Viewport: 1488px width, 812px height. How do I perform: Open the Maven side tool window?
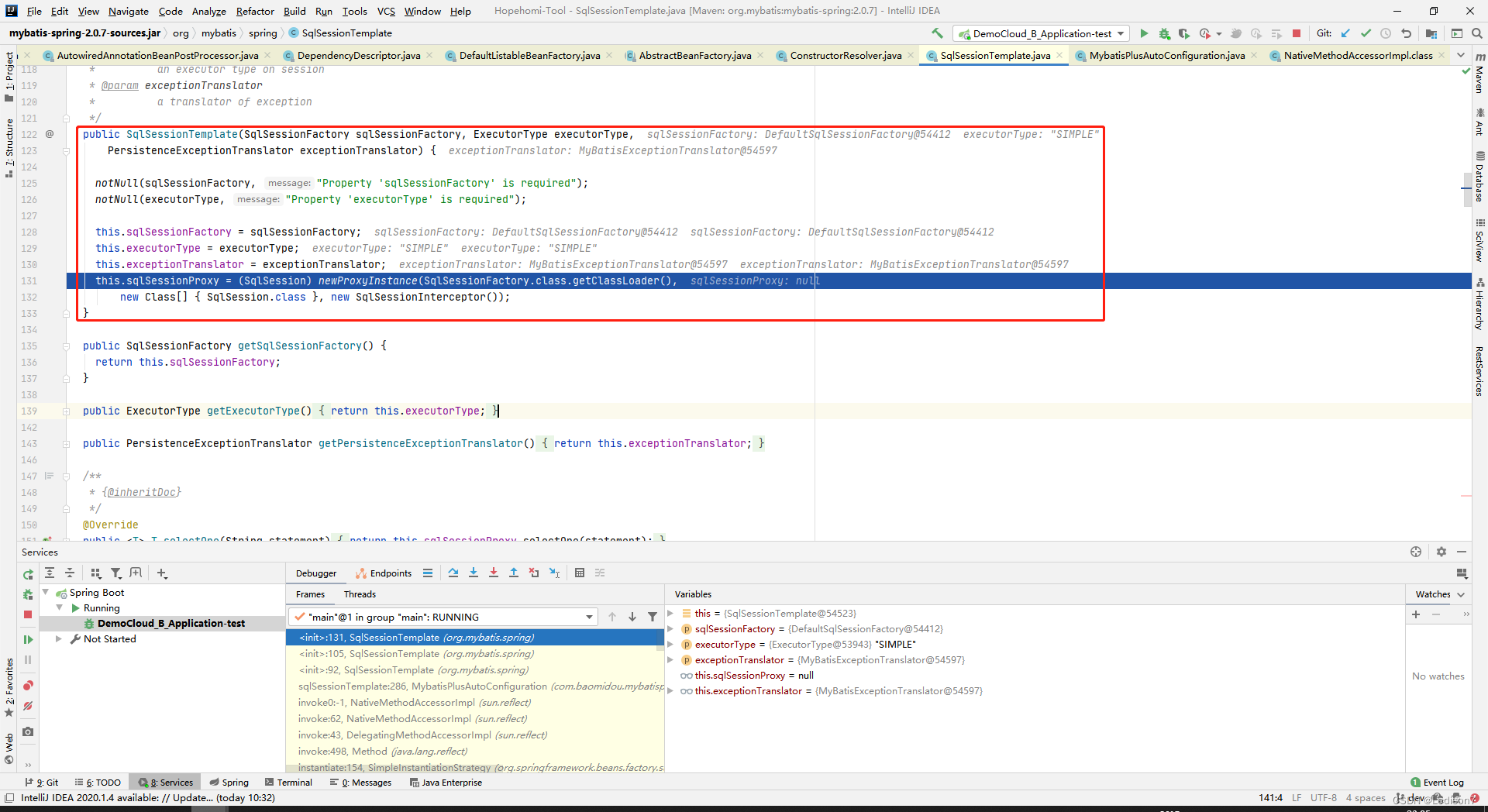click(x=1479, y=72)
